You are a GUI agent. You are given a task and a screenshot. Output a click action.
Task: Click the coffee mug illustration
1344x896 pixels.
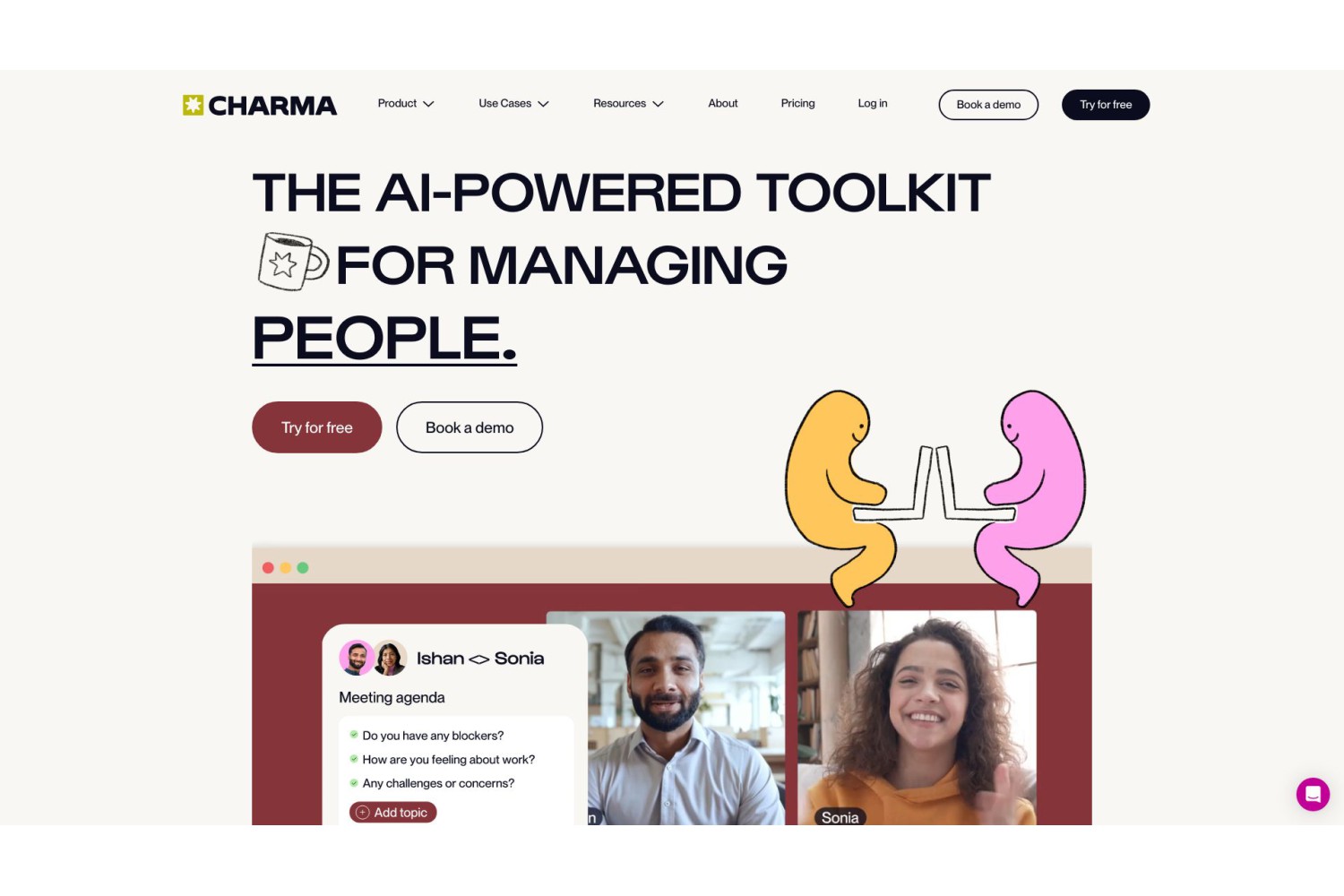[293, 262]
